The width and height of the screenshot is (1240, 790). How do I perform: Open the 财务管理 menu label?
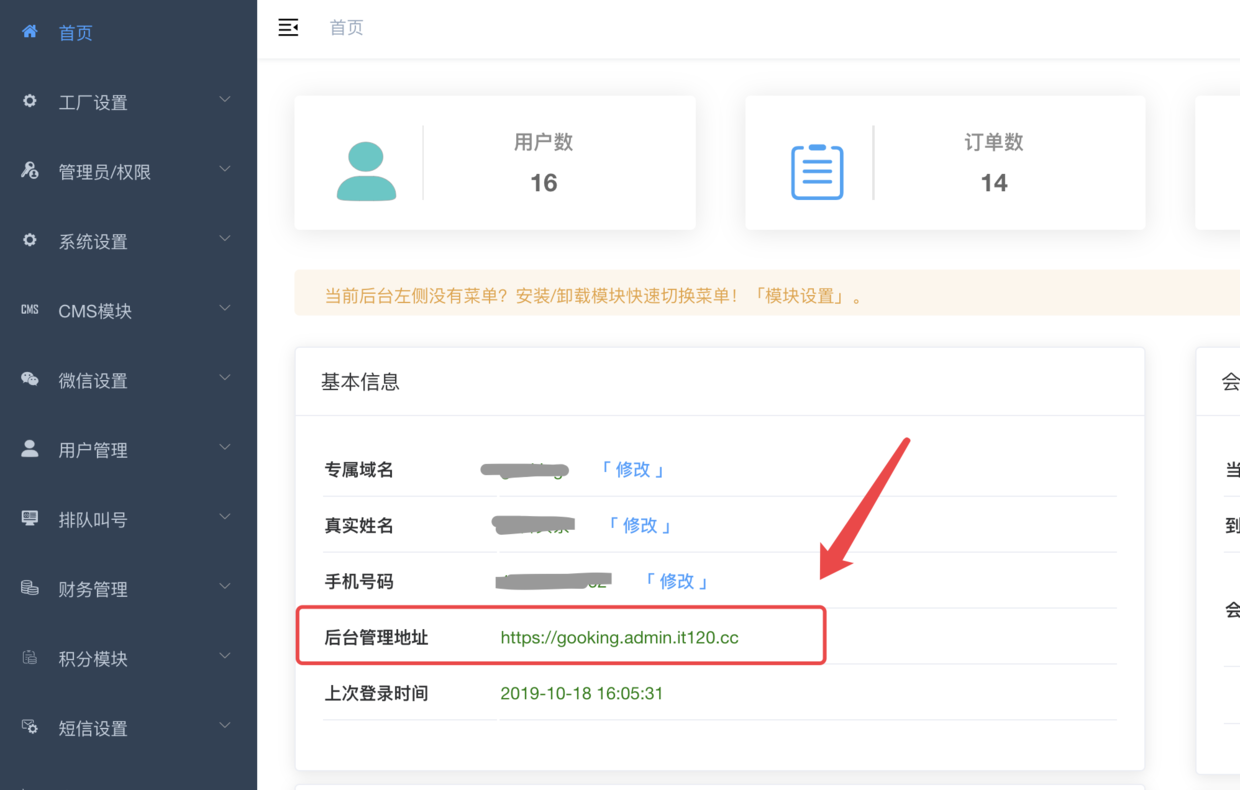coord(93,590)
